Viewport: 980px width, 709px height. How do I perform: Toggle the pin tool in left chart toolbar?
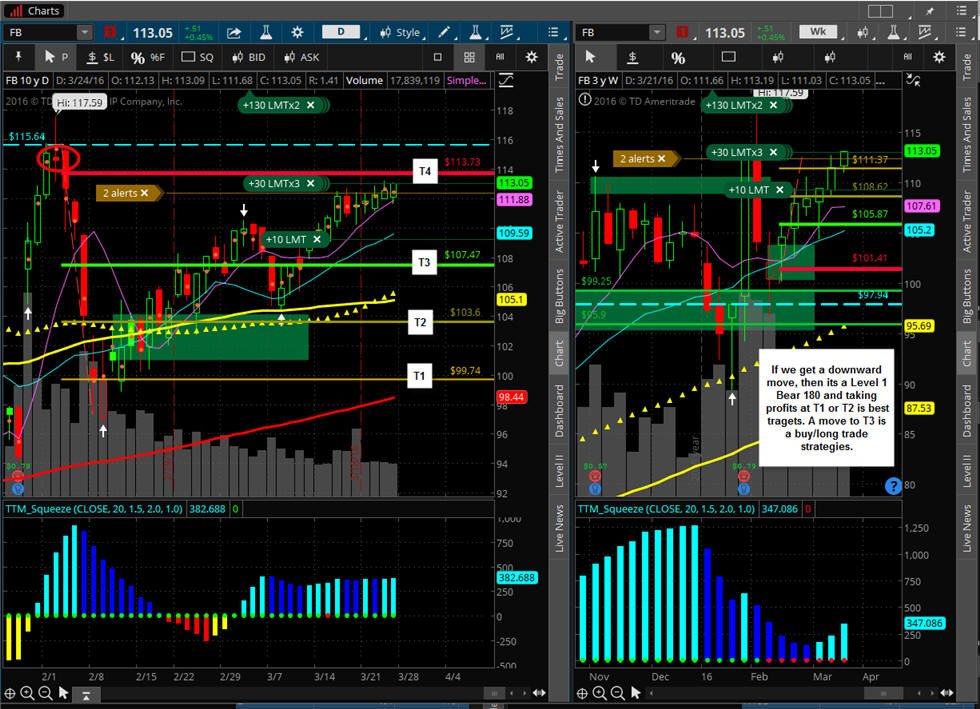point(19,57)
